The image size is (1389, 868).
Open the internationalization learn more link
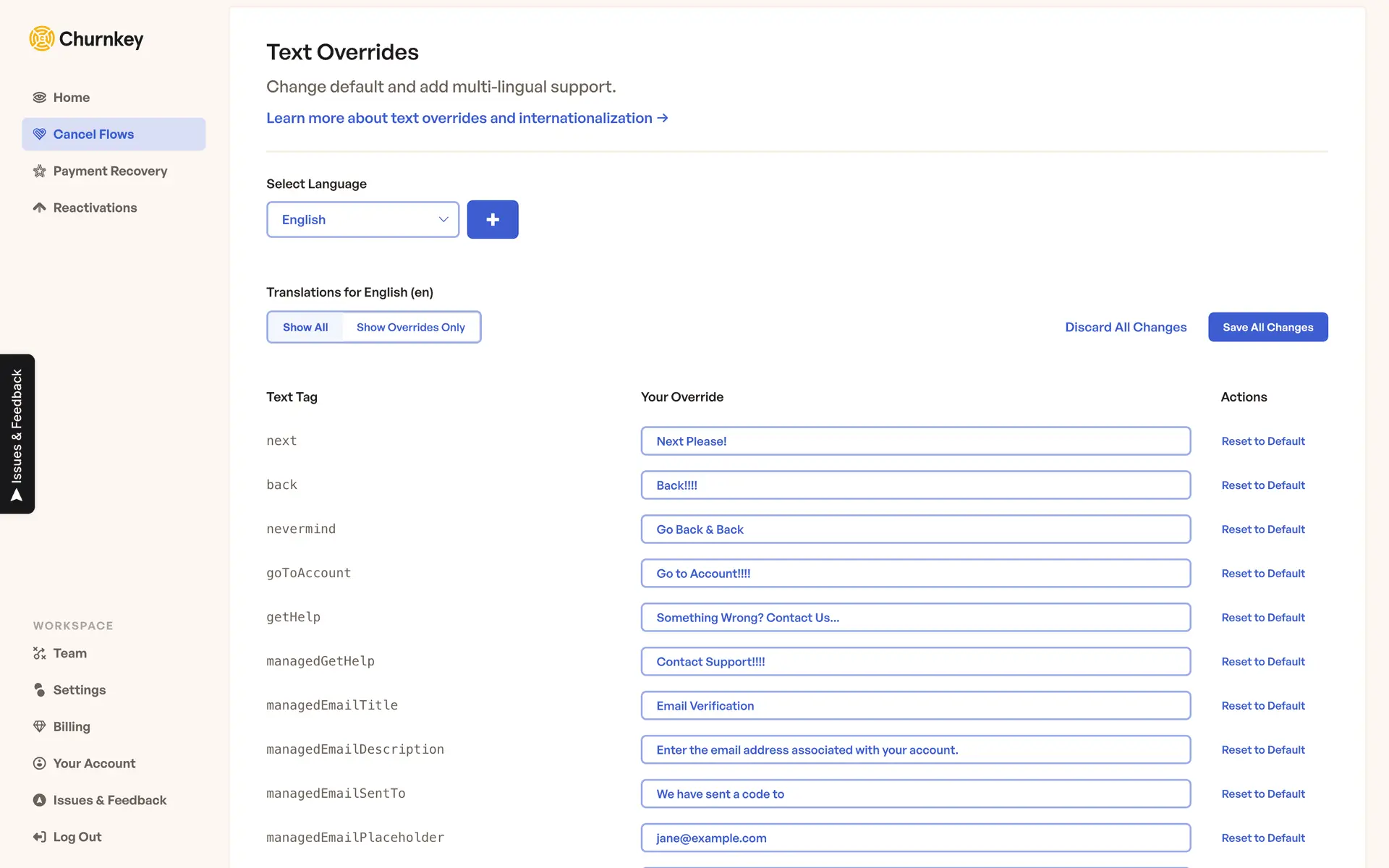click(x=467, y=119)
